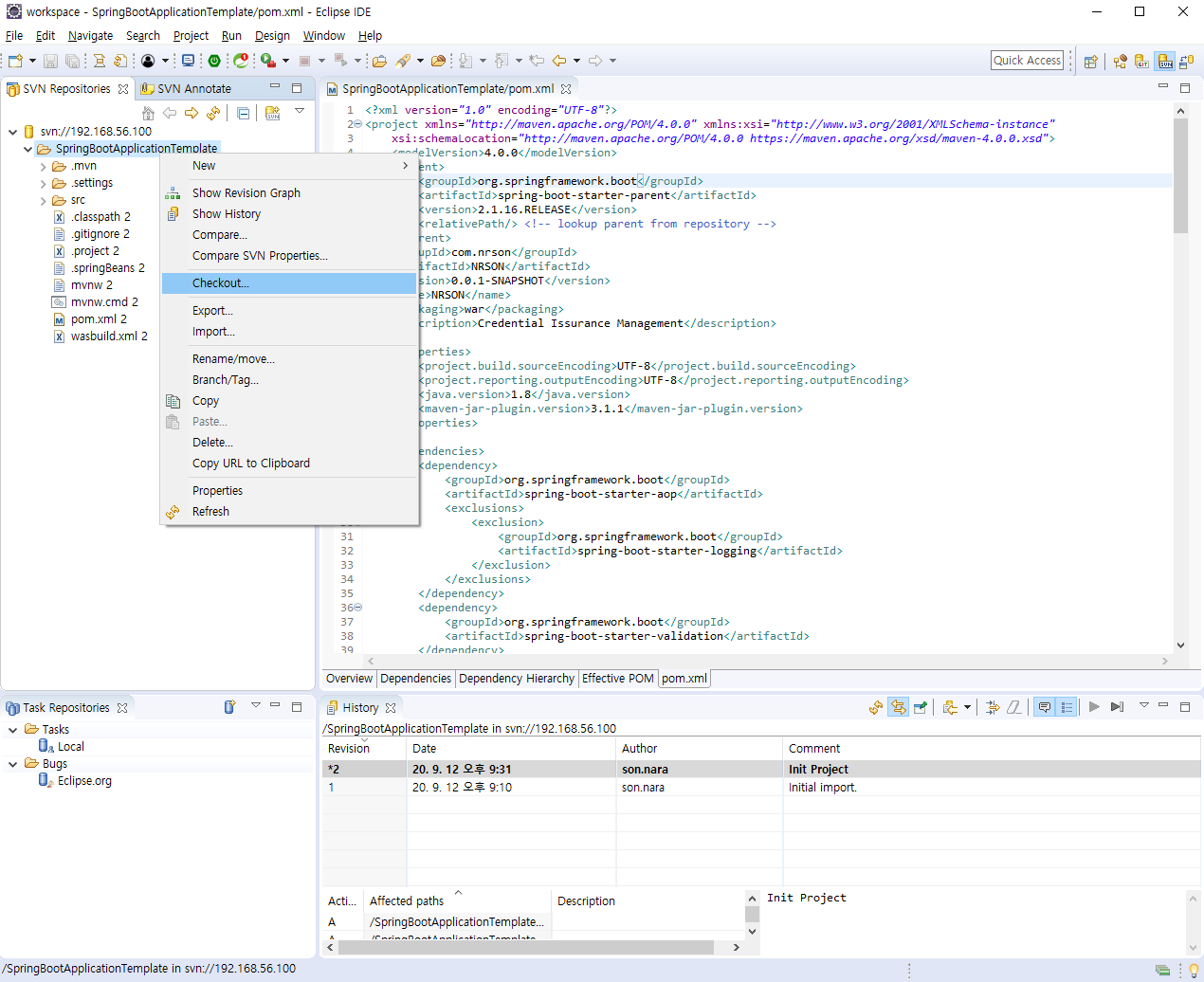
Task: Choose Checkout... from context menu
Action: coord(289,283)
